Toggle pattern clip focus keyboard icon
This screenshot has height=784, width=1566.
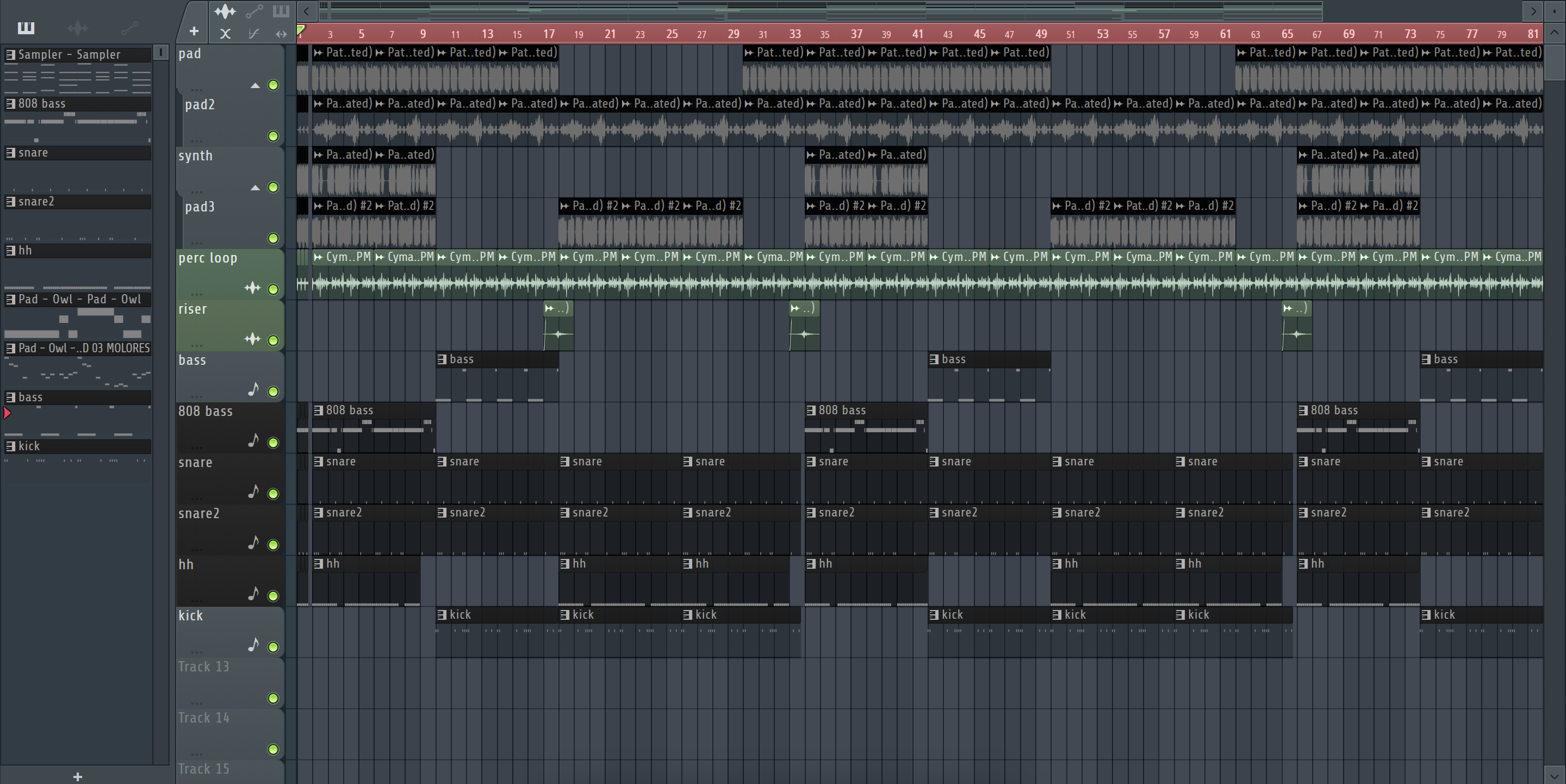(x=281, y=10)
